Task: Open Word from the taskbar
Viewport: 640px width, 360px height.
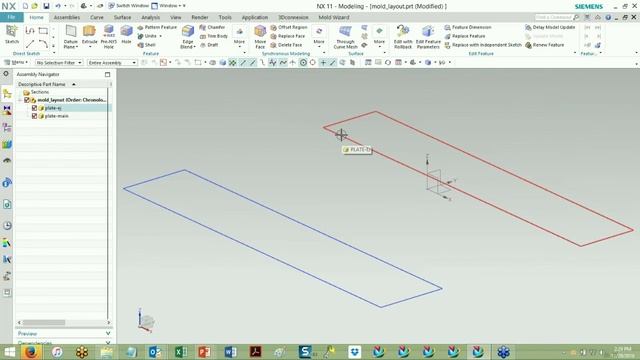Action: click(x=230, y=351)
